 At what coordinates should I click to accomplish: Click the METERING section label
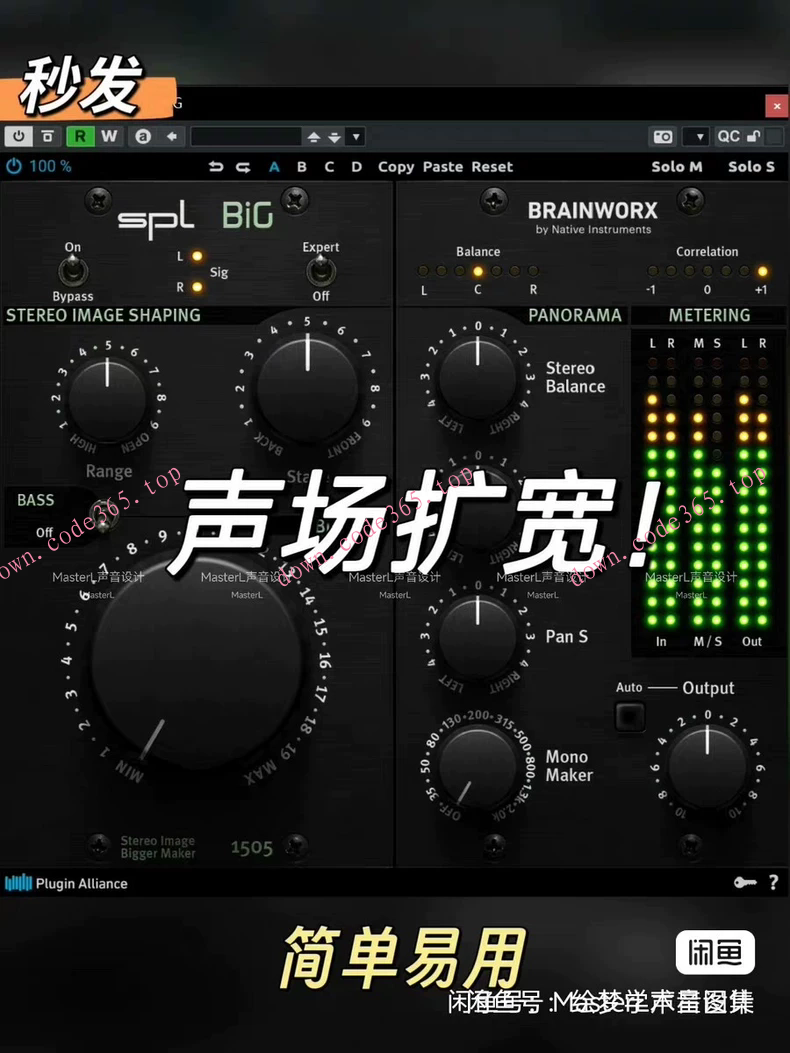click(x=709, y=315)
